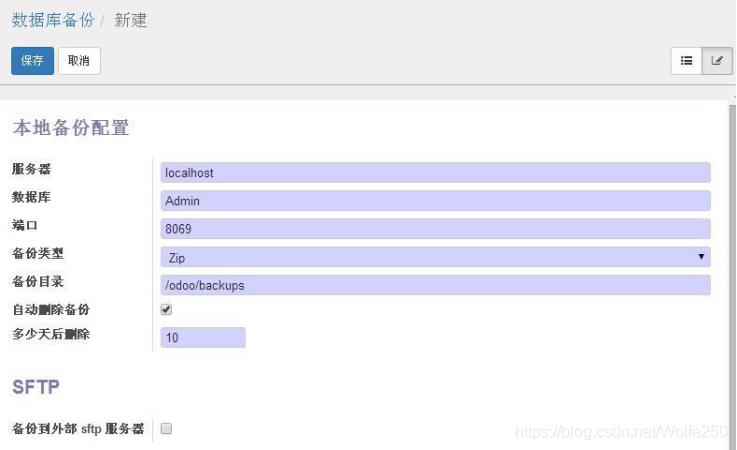
Task: Click the 服务器 field label
Action: pyautogui.click(x=31, y=169)
